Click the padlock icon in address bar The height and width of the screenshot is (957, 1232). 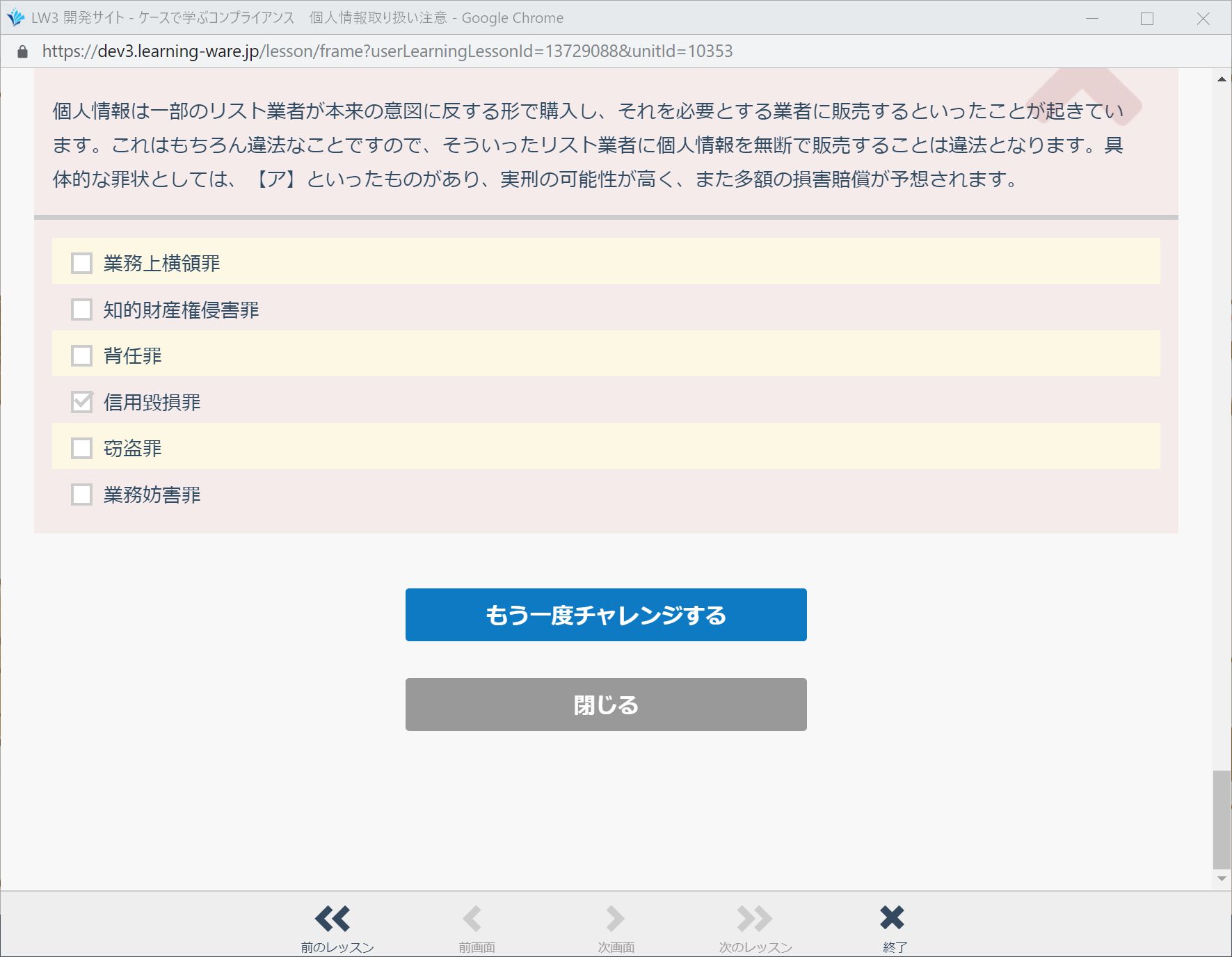(x=22, y=51)
